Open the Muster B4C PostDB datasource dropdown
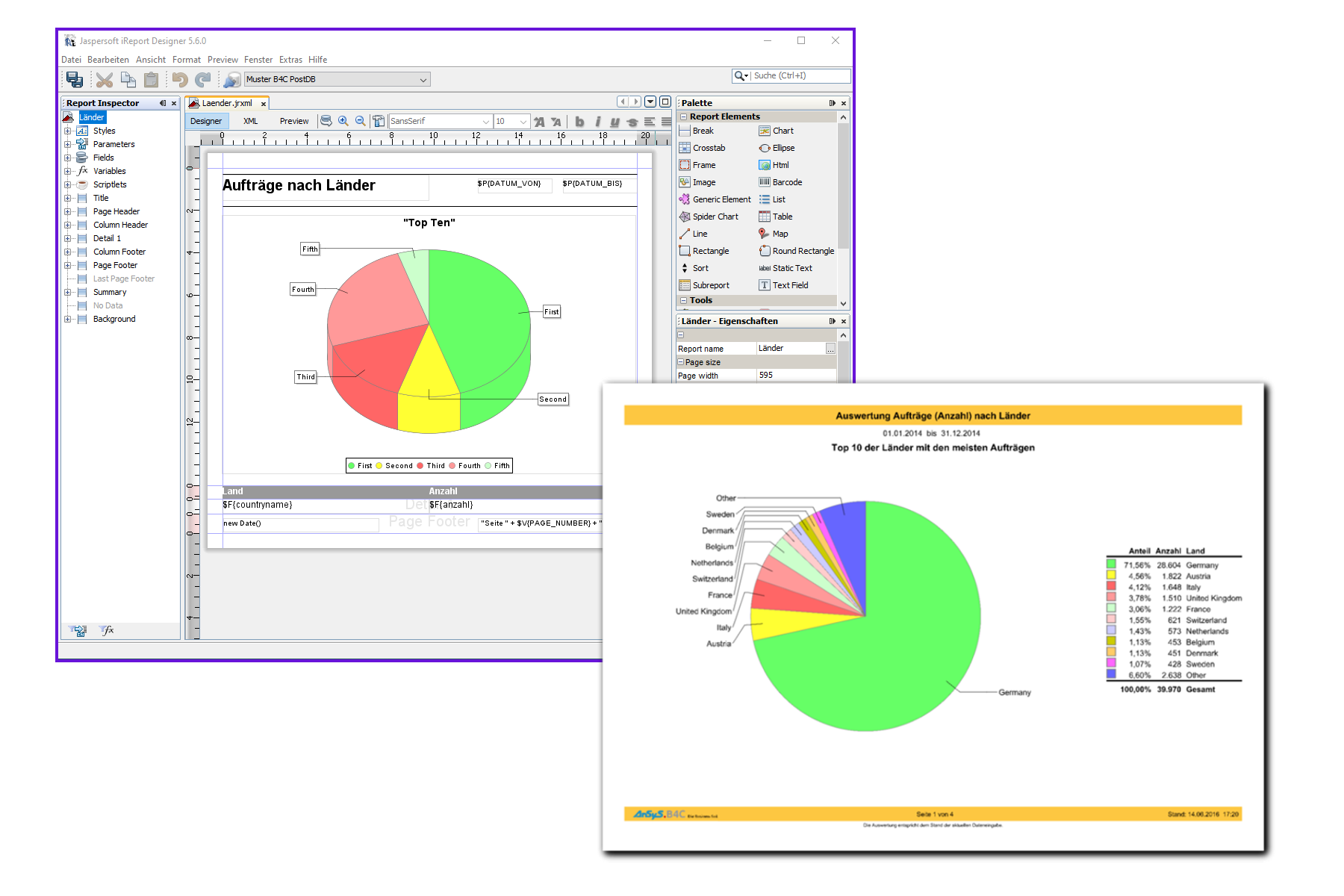 pos(423,79)
